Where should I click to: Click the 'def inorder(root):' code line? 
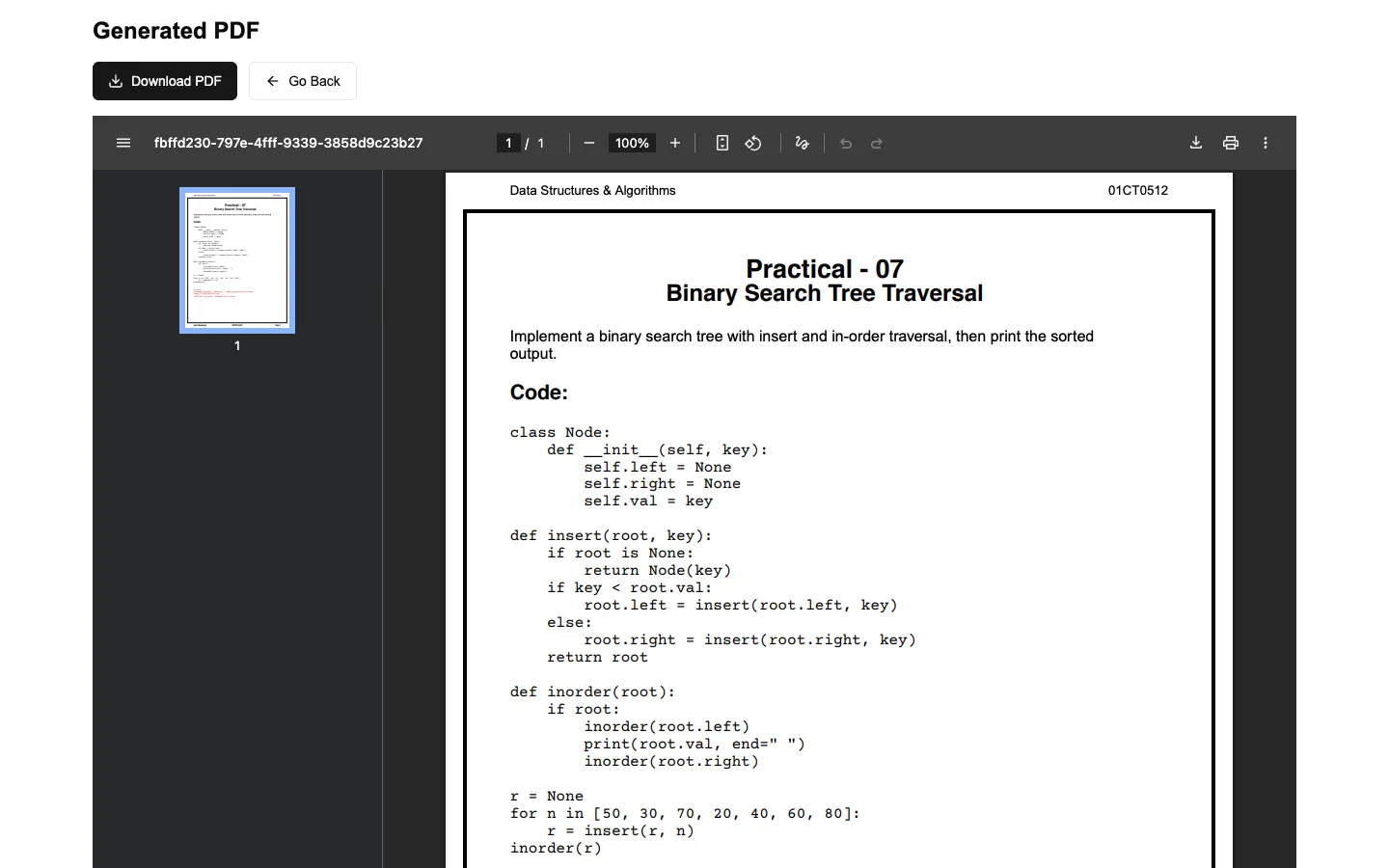tap(592, 692)
